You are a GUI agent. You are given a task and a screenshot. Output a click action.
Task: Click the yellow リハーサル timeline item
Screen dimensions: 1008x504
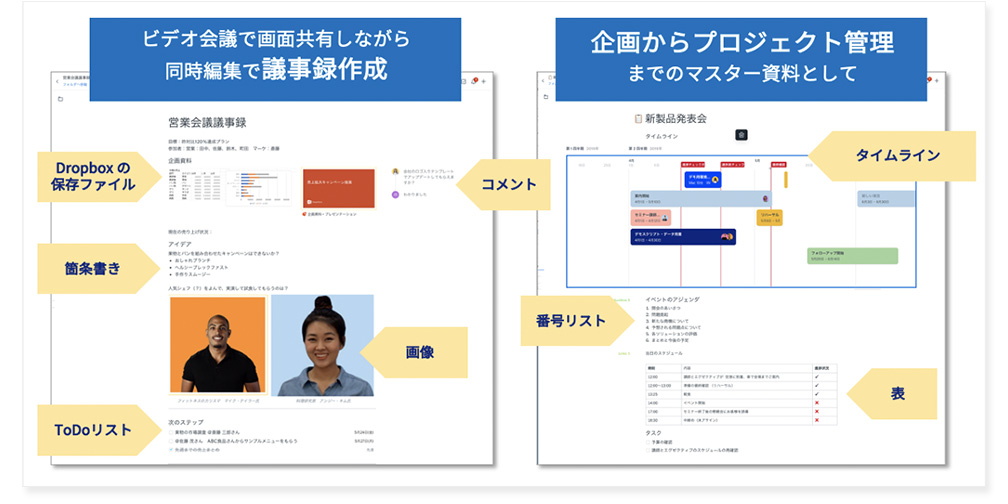769,216
